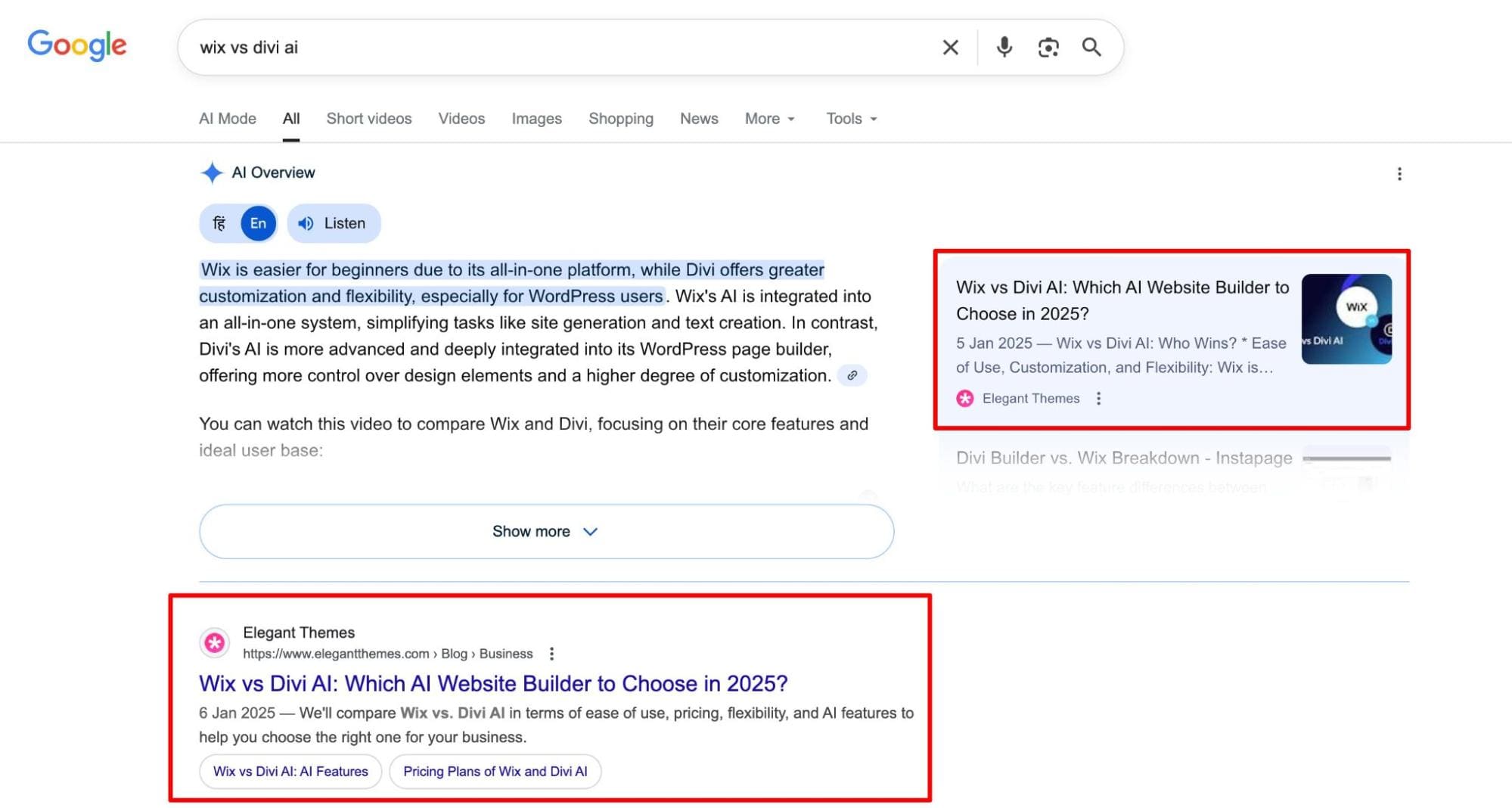
Task: Click the Elegant Themes favicon in search result
Action: [215, 643]
